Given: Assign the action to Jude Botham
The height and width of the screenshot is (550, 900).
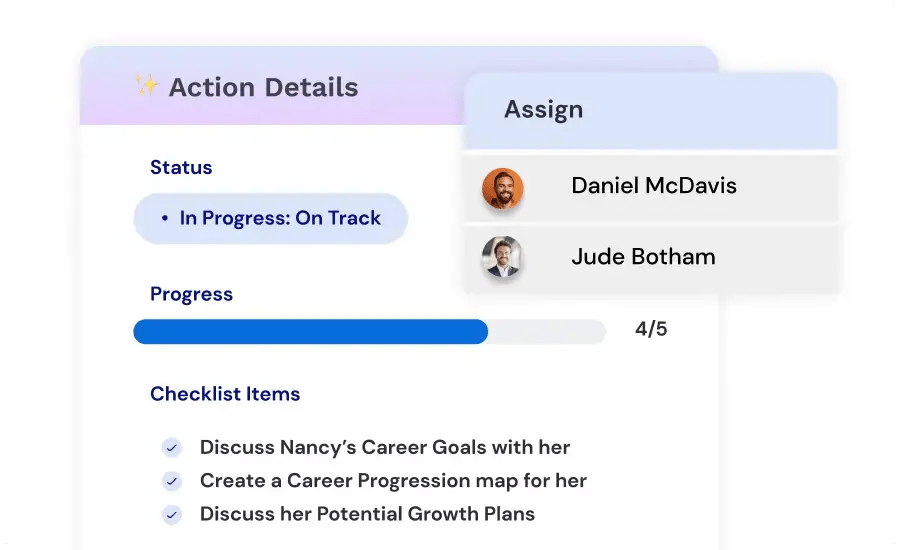Looking at the screenshot, I should [650, 257].
